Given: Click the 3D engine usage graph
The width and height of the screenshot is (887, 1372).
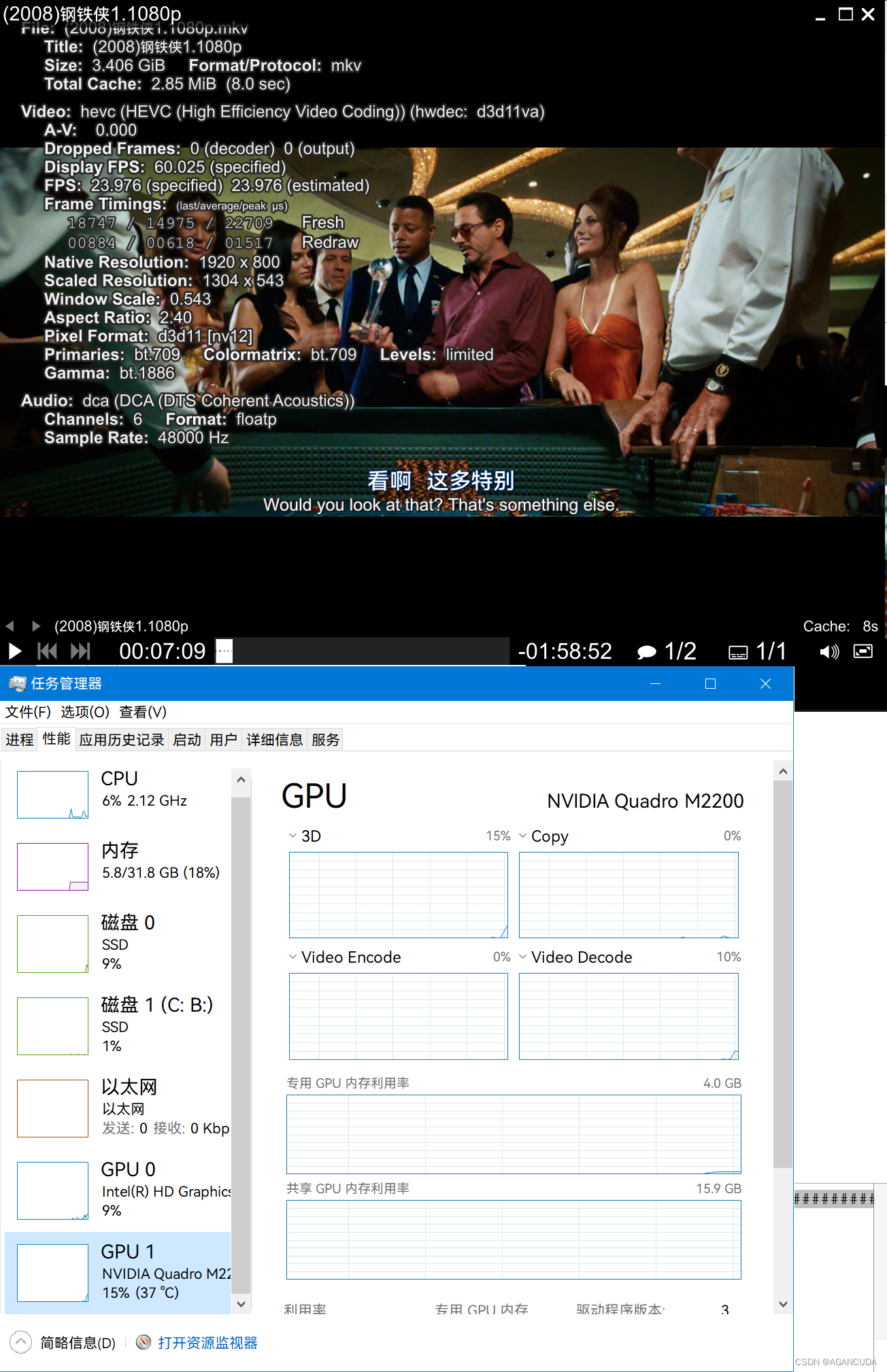Looking at the screenshot, I should click(x=399, y=895).
